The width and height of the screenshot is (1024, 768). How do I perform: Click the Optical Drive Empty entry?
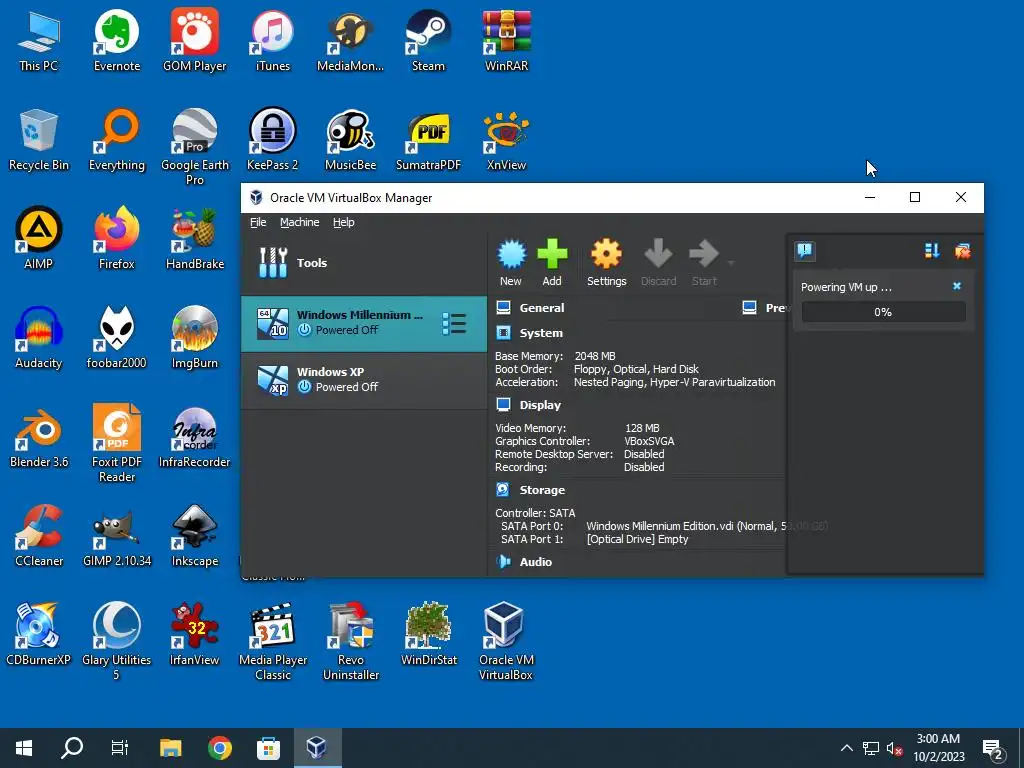pos(637,539)
